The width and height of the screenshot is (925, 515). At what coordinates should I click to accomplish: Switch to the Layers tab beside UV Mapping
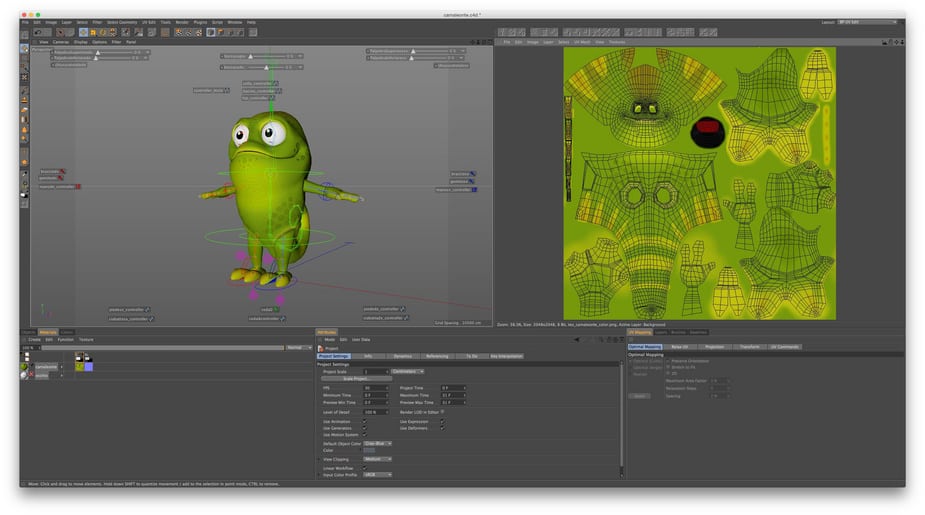661,332
